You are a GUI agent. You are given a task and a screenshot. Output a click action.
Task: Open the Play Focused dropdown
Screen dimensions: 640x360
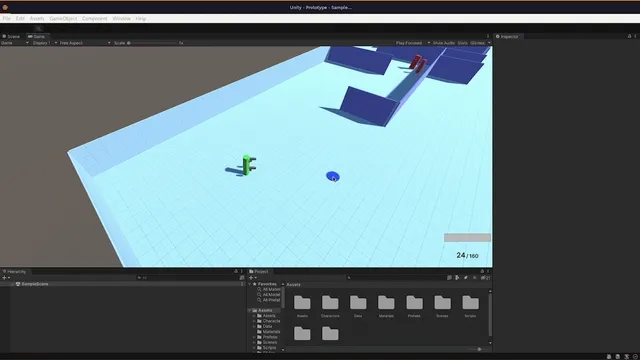coord(413,43)
